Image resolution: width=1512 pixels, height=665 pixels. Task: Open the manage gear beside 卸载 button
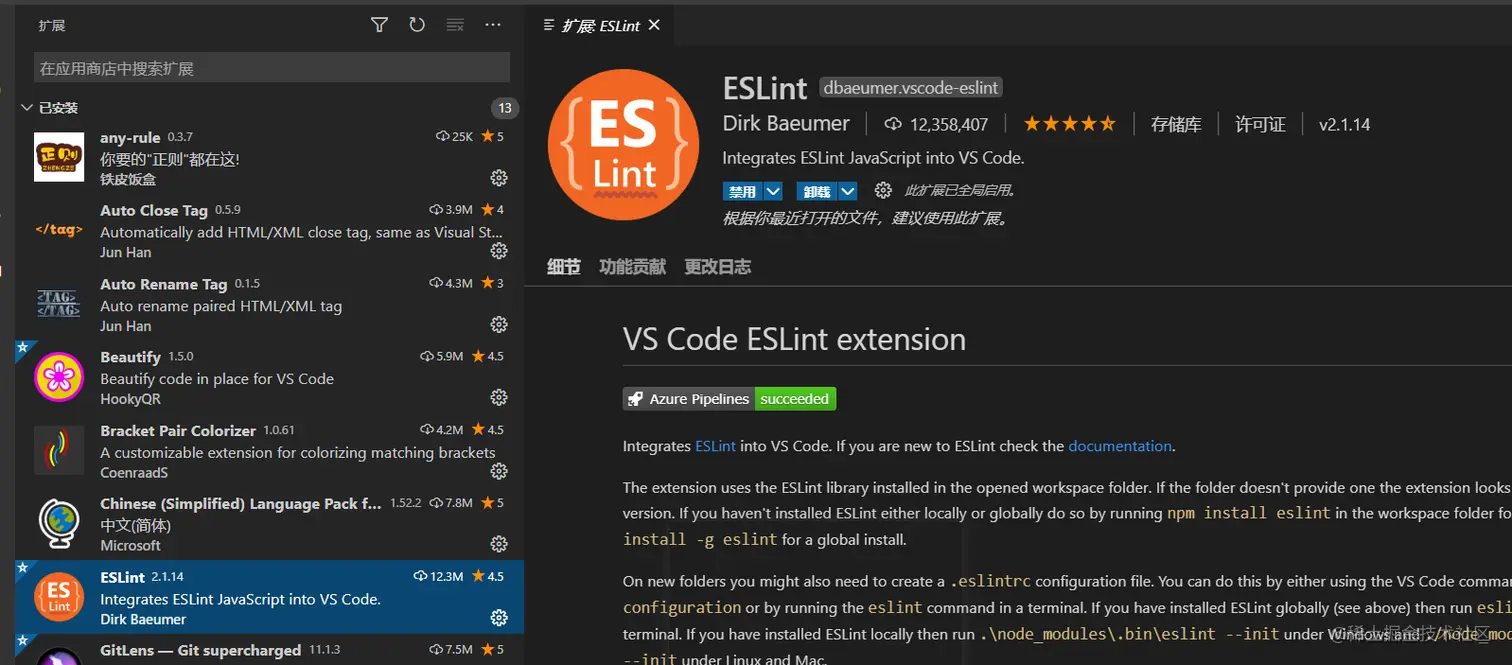882,190
